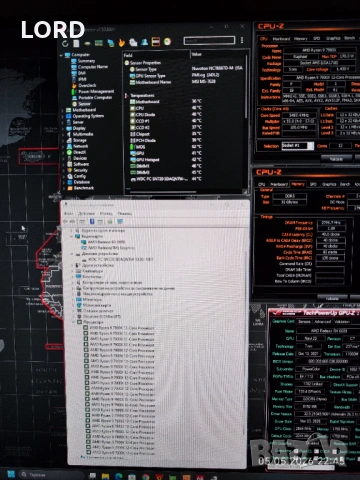Click the Database icon in AIDA64 tree
360x480 pixels.
click(x=70, y=182)
